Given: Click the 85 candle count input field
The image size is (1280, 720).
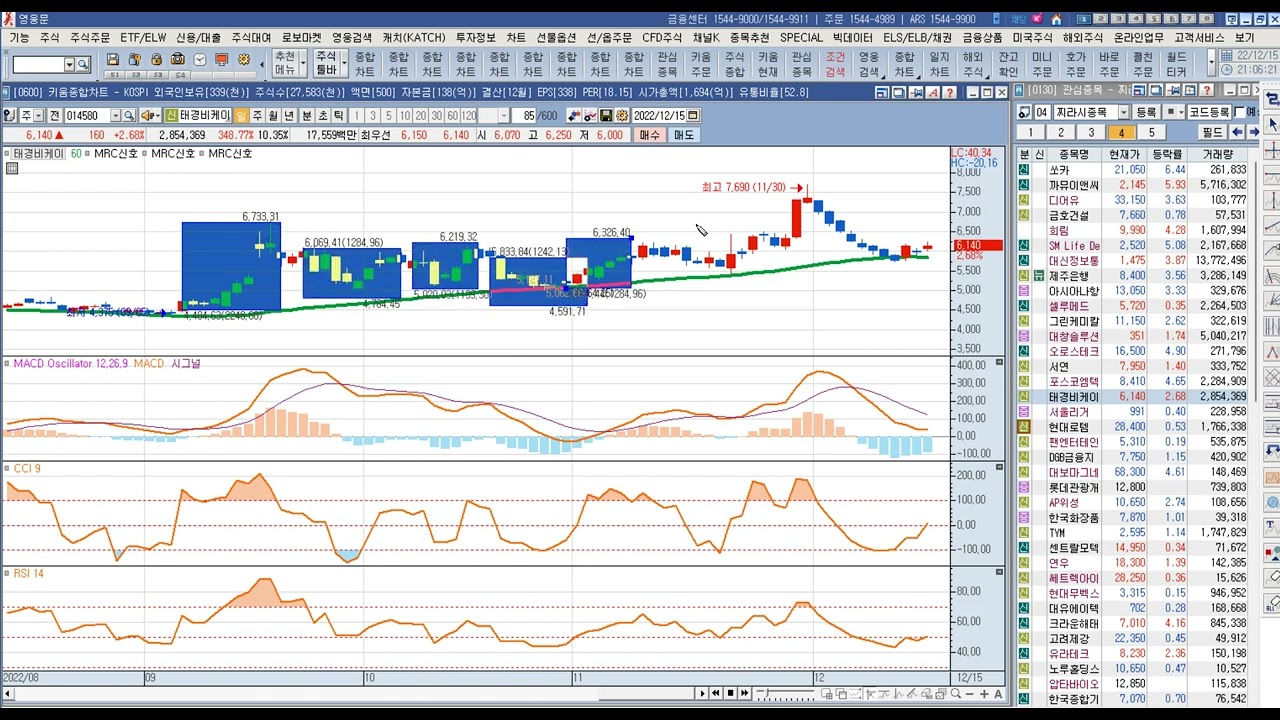Looking at the screenshot, I should coord(525,115).
